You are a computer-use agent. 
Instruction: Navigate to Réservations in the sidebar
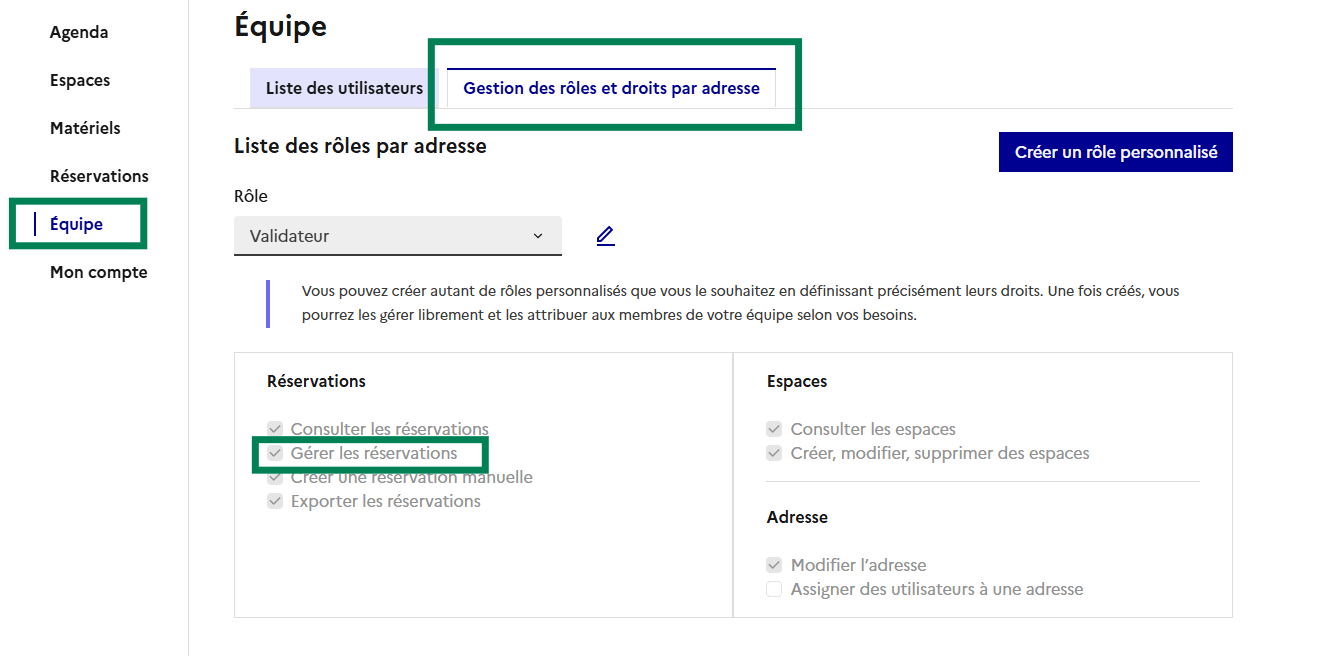coord(99,176)
